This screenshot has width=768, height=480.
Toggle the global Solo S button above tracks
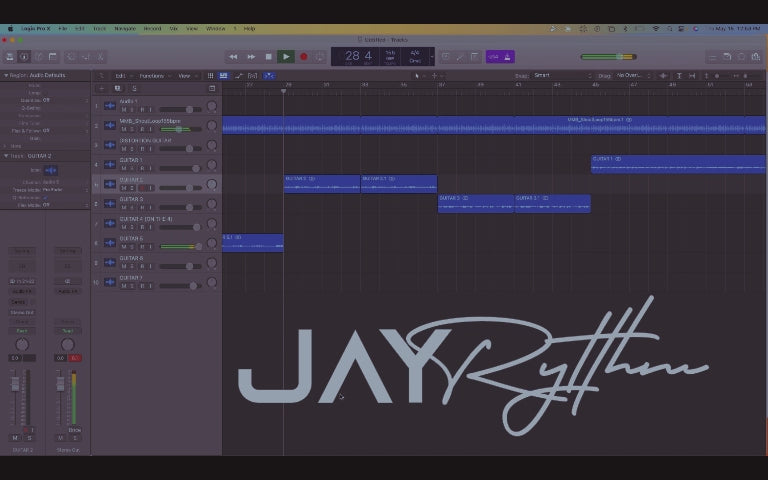(x=134, y=89)
